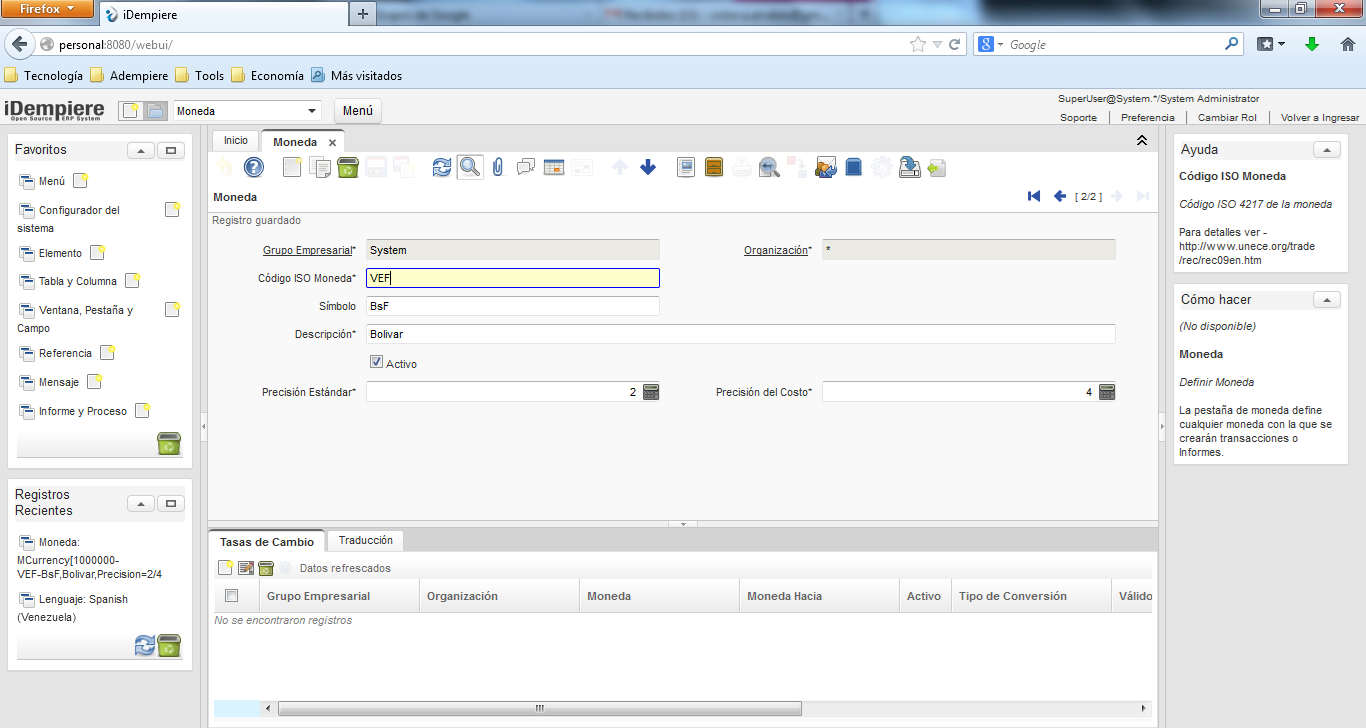
Task: Tick the select-all checkbox in the exchange rates grid
Action: [x=232, y=596]
